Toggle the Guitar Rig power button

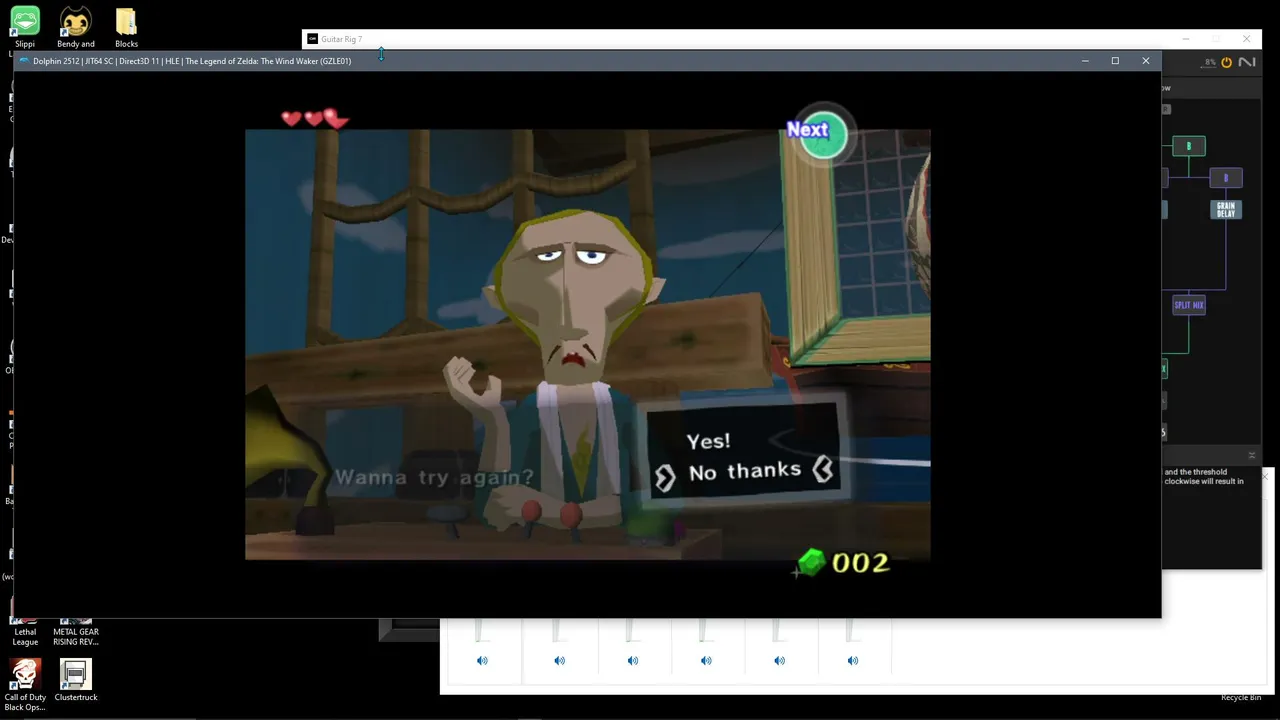pyautogui.click(x=1226, y=62)
